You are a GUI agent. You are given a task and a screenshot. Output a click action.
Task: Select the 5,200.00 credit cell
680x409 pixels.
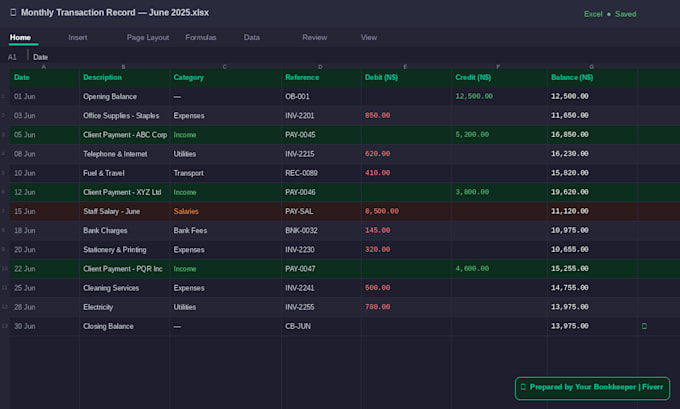(499, 134)
